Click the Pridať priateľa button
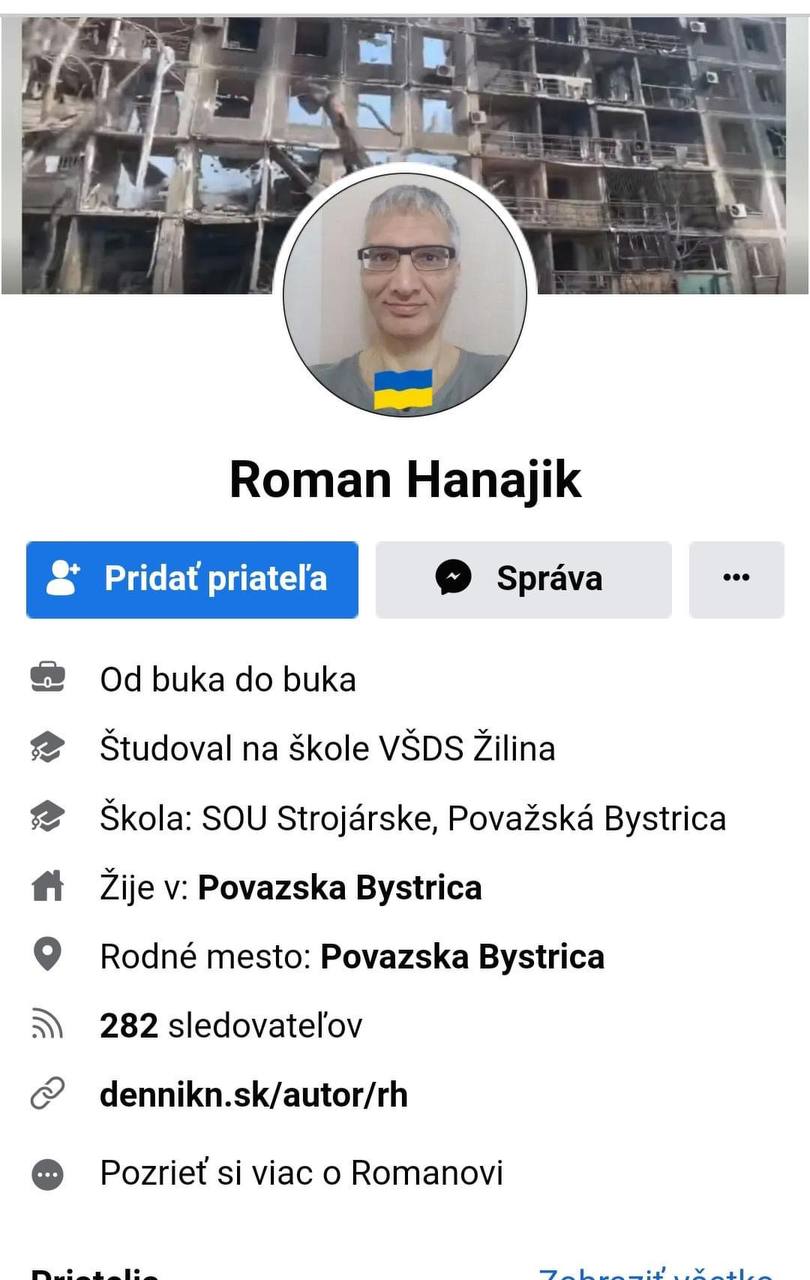810x1280 pixels. [192, 579]
